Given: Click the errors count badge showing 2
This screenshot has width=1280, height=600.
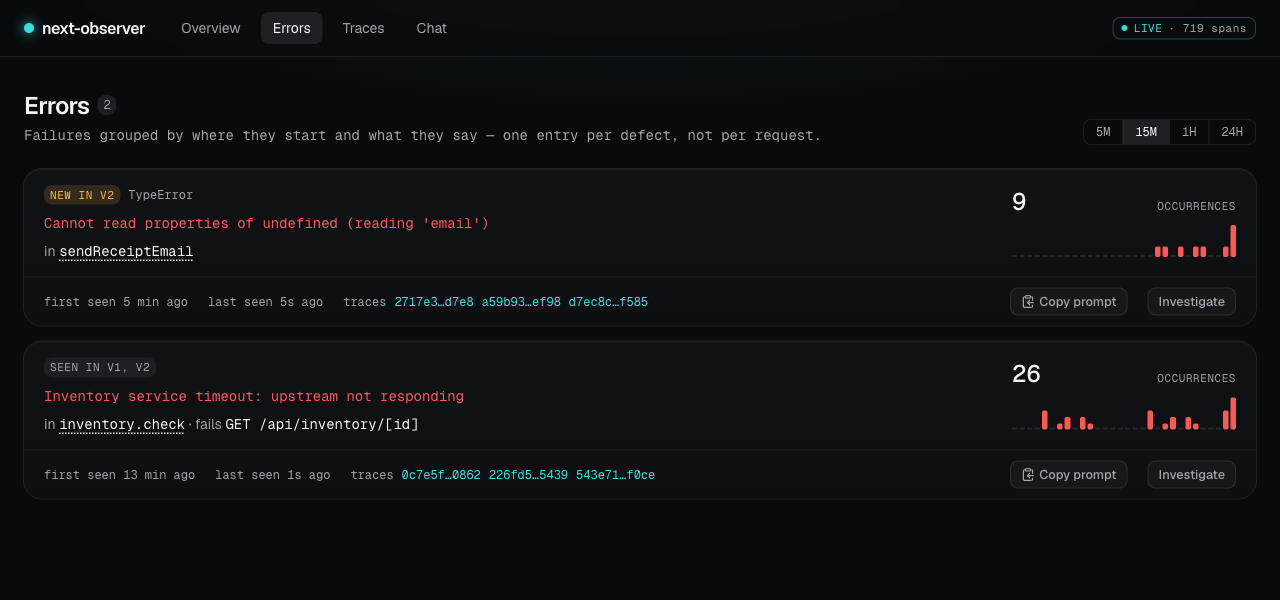Looking at the screenshot, I should click(107, 105).
